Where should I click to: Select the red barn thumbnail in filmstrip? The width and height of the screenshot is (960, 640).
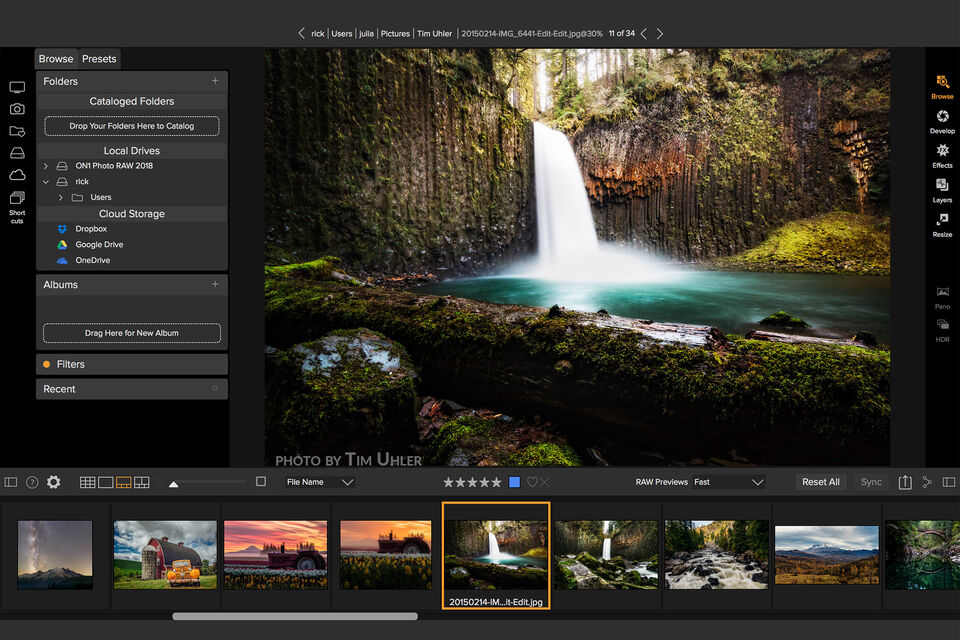click(165, 554)
